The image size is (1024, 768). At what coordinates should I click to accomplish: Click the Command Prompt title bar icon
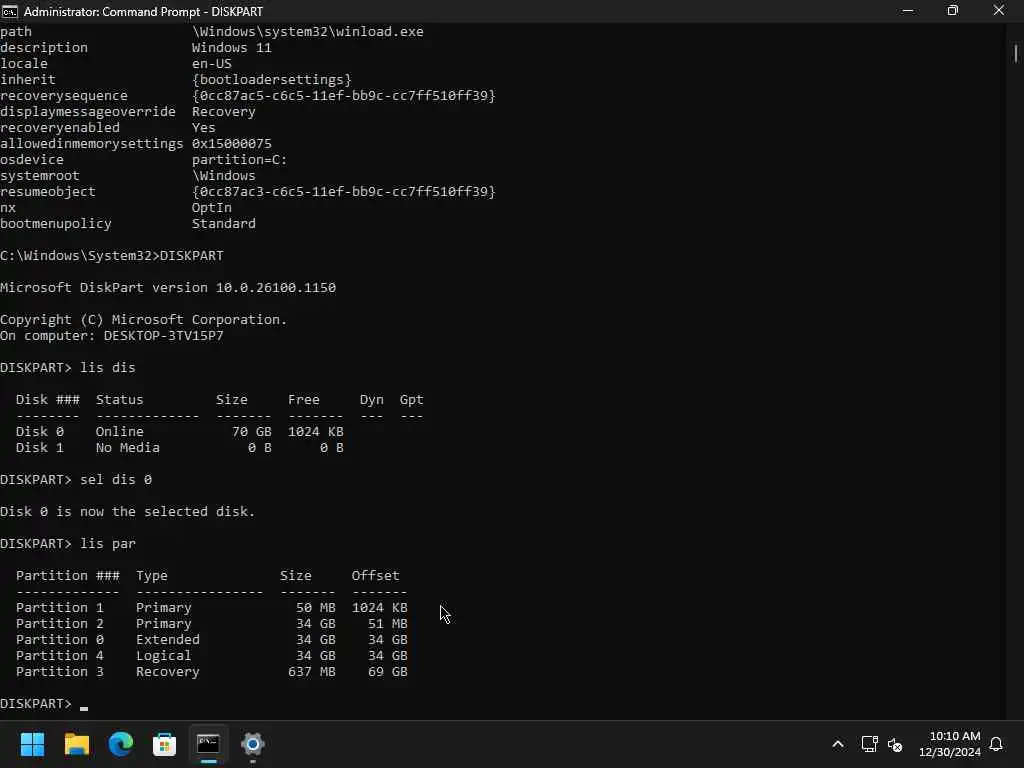point(9,11)
